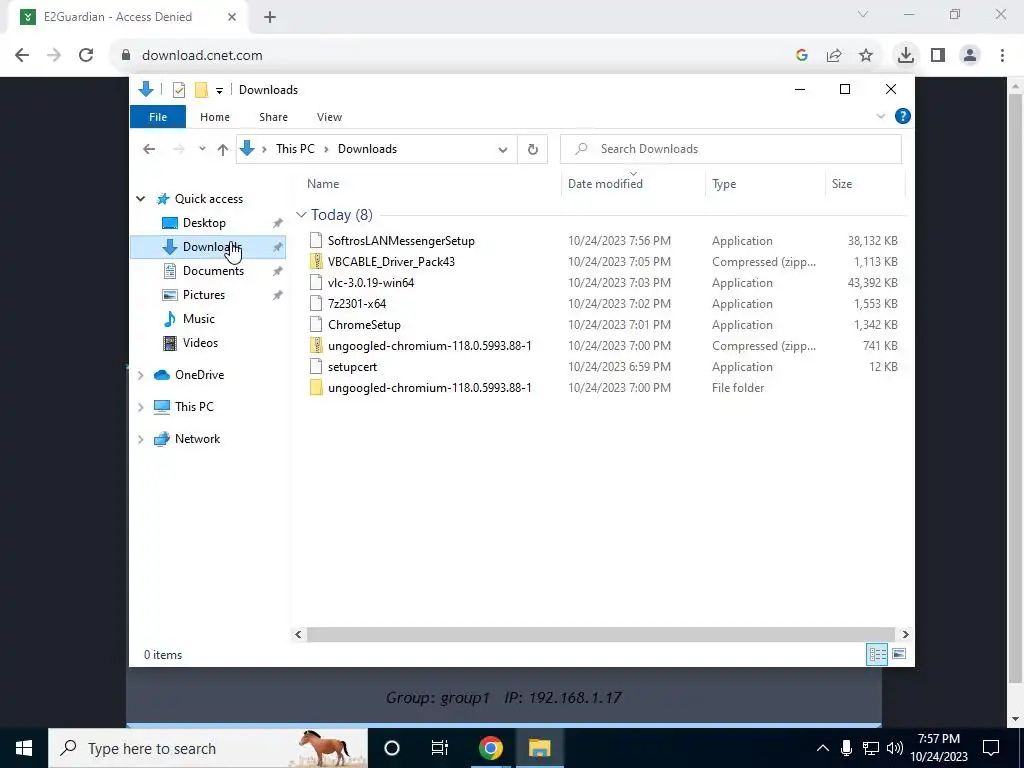Select Network in the navigation pane

(x=197, y=439)
